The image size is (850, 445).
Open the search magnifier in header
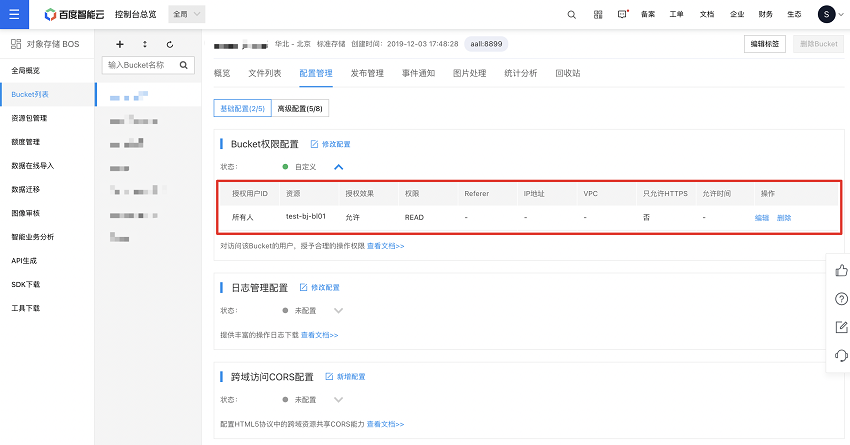[x=571, y=15]
